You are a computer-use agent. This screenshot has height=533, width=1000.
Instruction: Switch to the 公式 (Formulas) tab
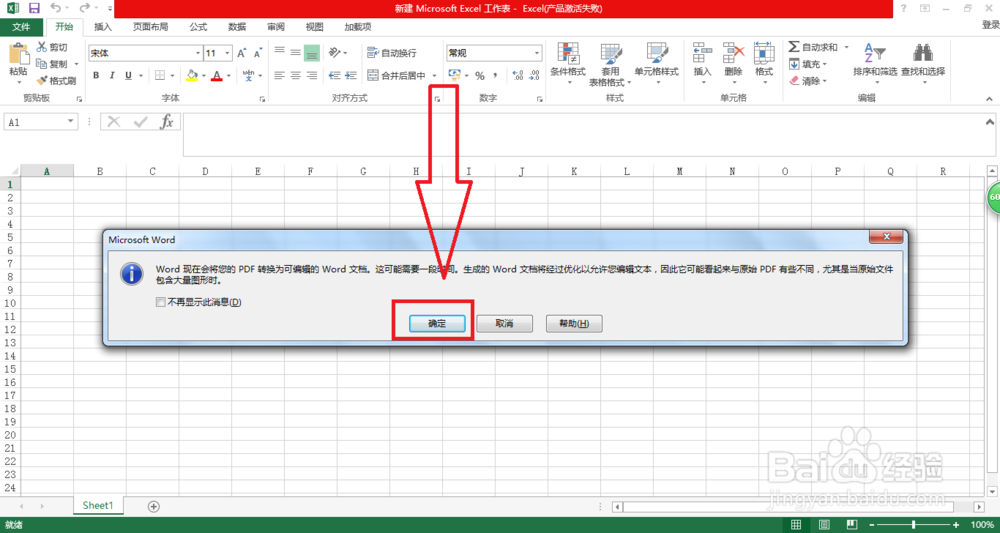coord(198,27)
